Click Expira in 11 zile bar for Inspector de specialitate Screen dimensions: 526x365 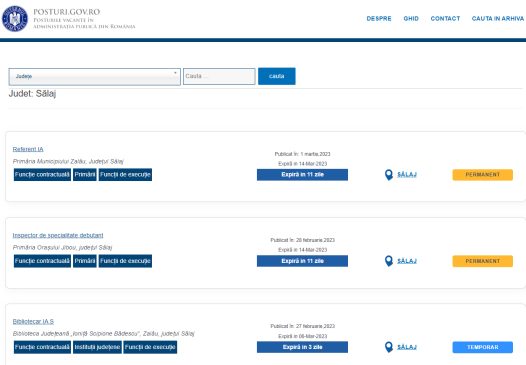302,261
